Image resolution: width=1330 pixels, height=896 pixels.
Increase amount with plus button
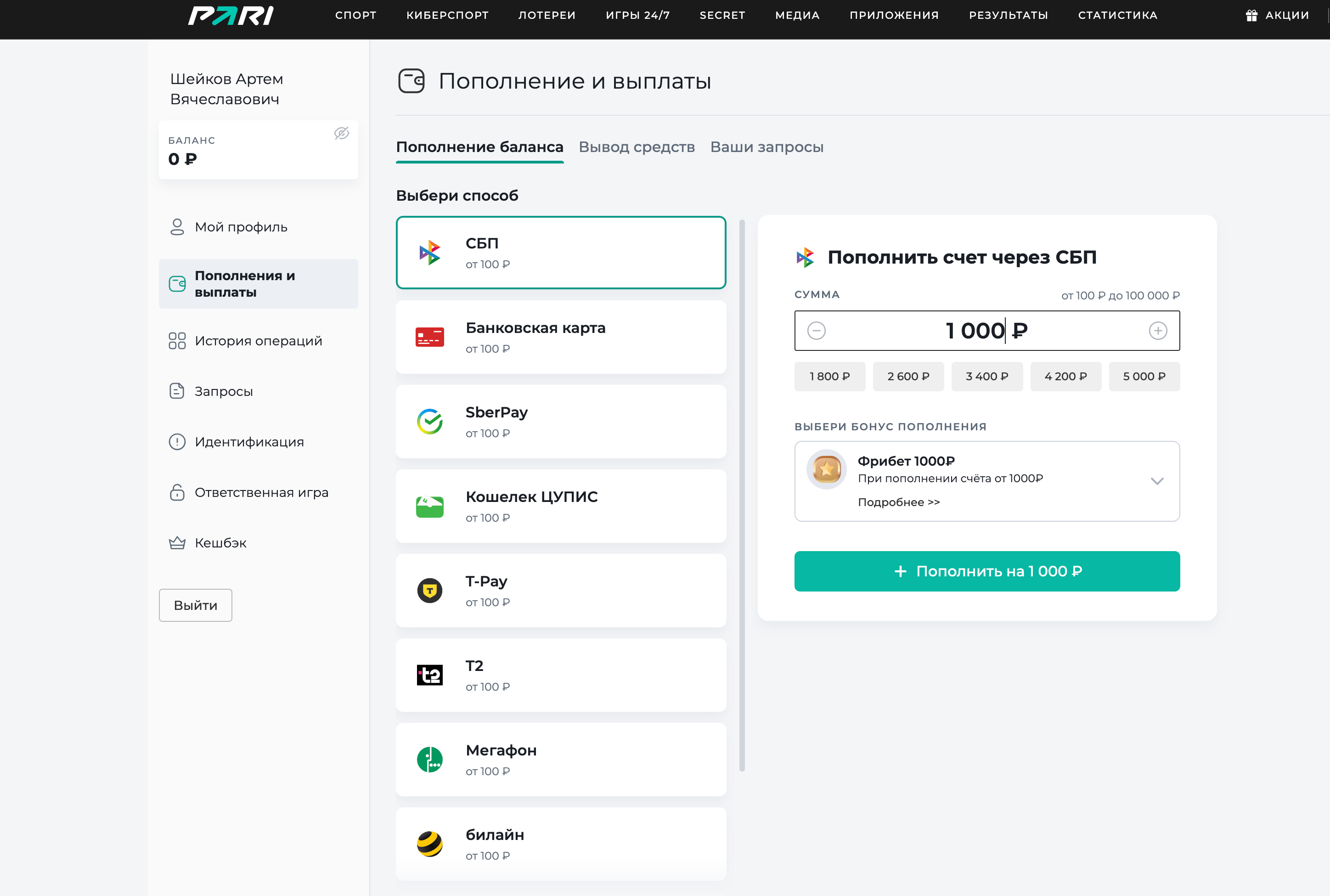(x=1157, y=330)
